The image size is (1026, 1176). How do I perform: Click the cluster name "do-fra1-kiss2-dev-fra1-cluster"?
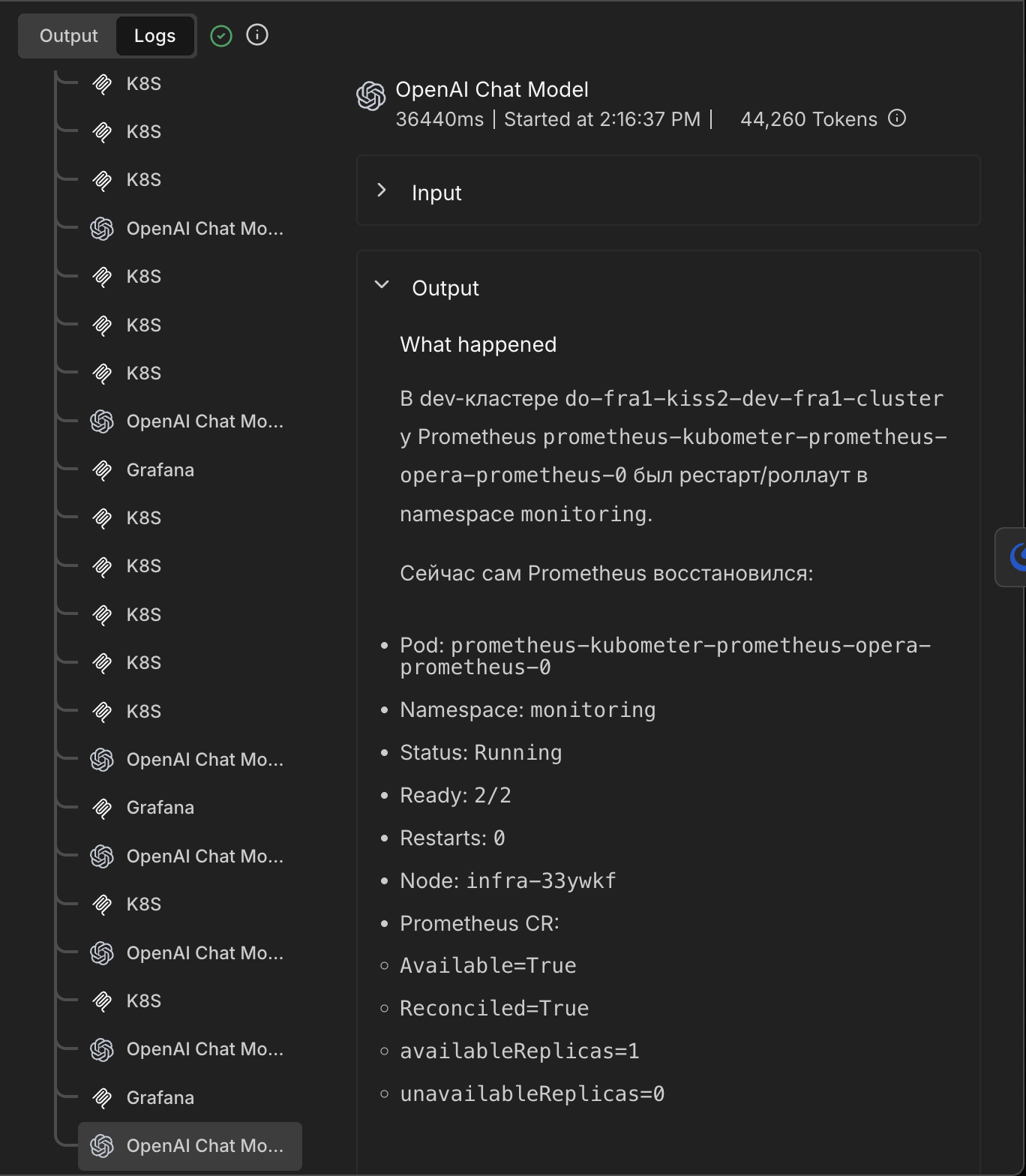(754, 398)
